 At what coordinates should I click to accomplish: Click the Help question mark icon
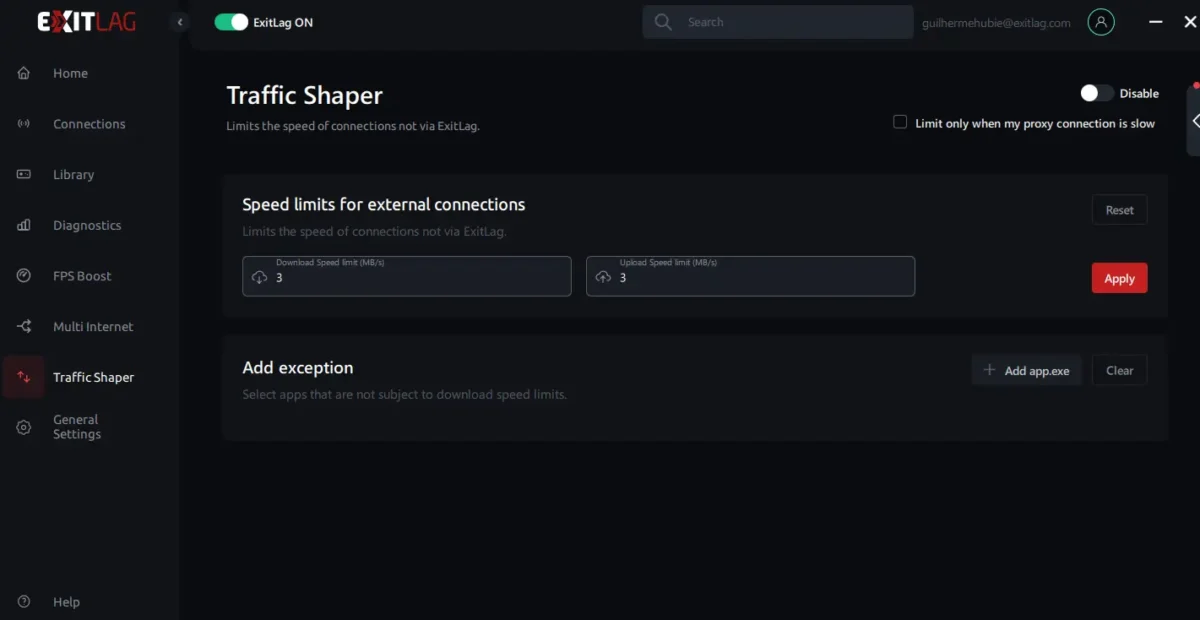[24, 602]
